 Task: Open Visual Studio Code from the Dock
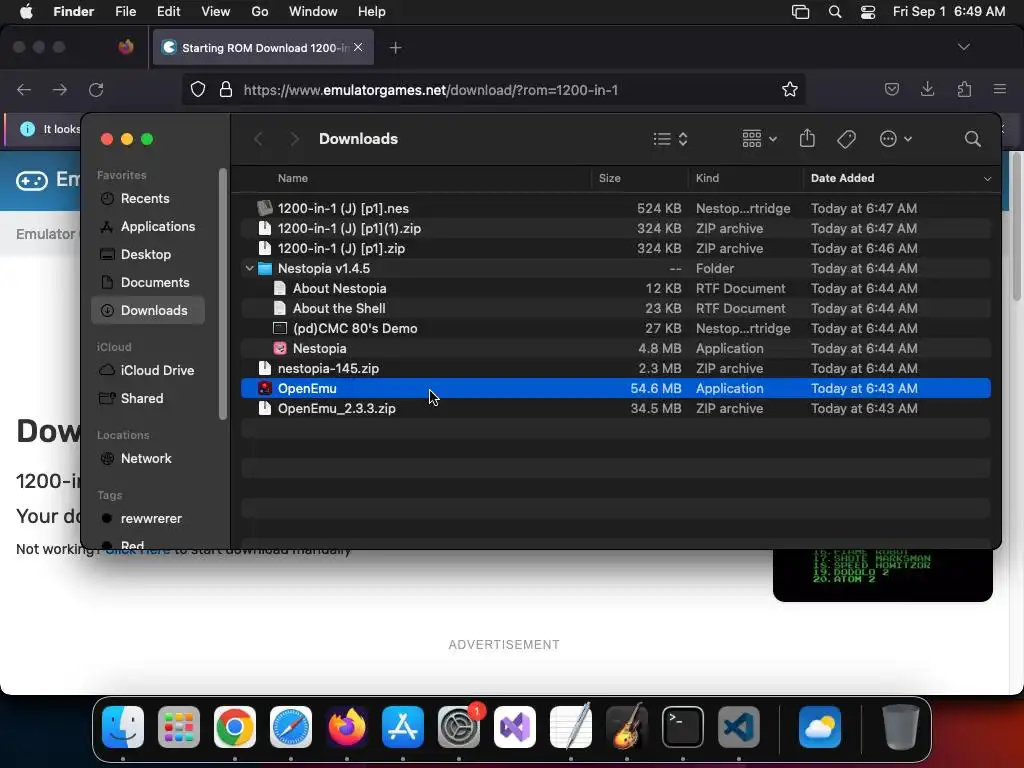tap(739, 727)
